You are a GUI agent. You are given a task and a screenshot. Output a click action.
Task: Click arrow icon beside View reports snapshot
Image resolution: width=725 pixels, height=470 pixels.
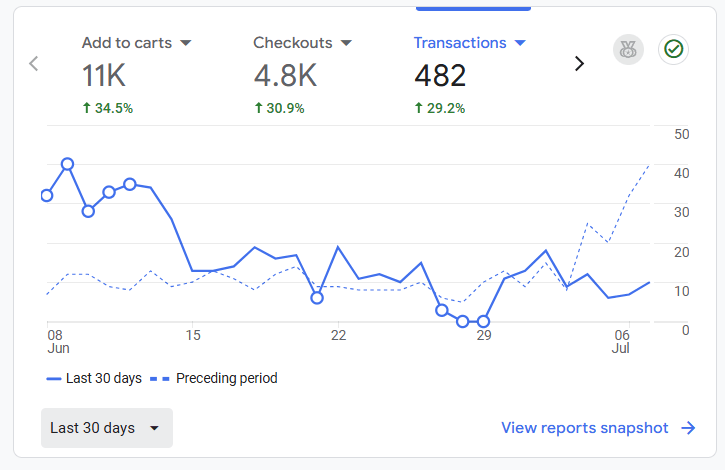[688, 428]
